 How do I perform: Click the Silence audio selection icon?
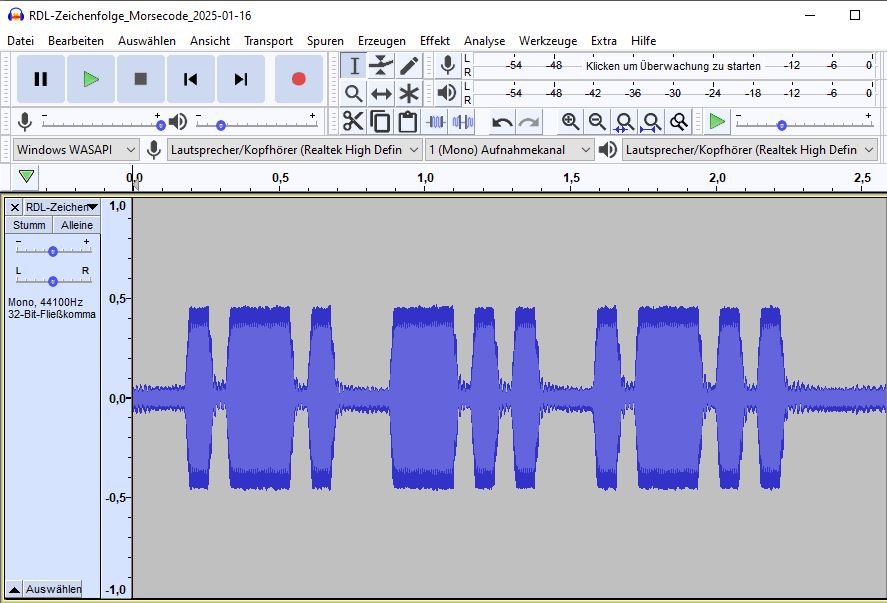463,121
